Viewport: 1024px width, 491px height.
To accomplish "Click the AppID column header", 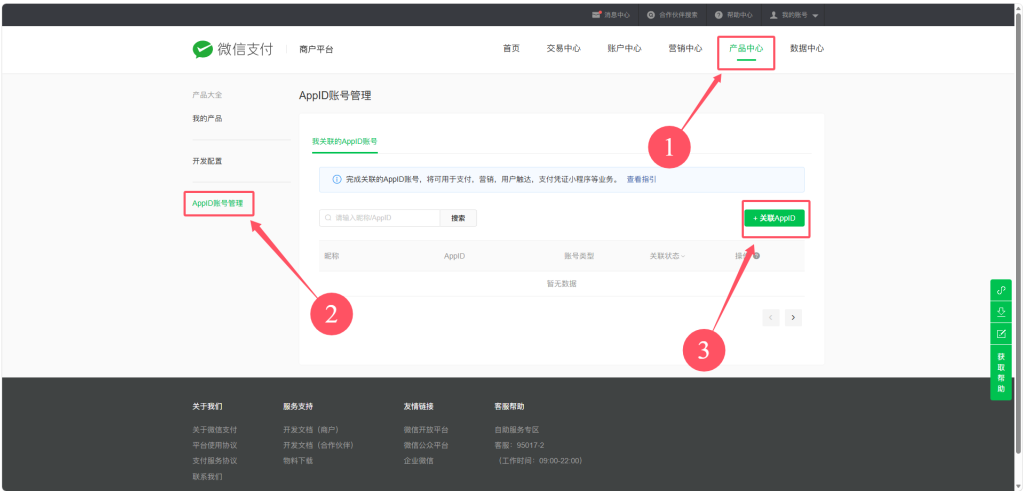I will point(455,256).
